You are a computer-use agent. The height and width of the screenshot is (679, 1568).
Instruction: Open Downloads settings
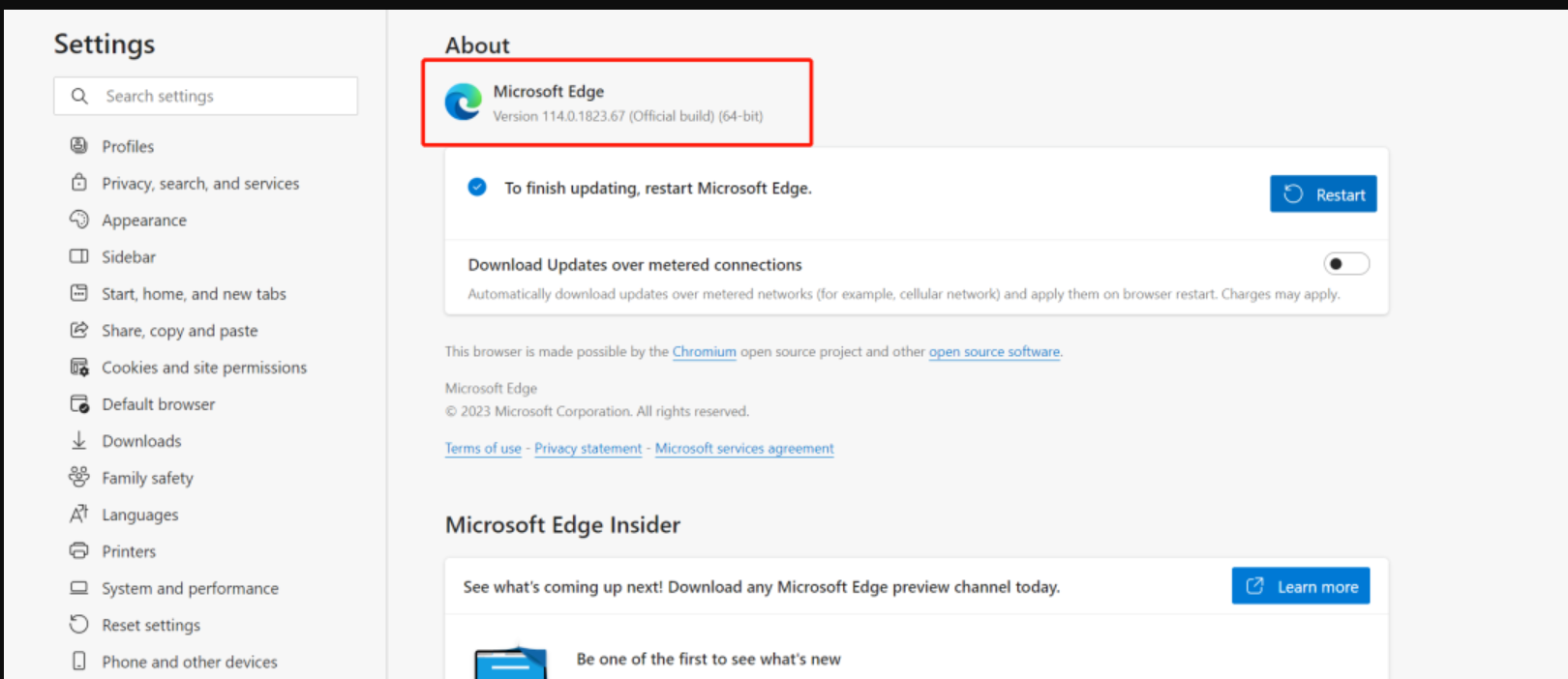click(141, 441)
